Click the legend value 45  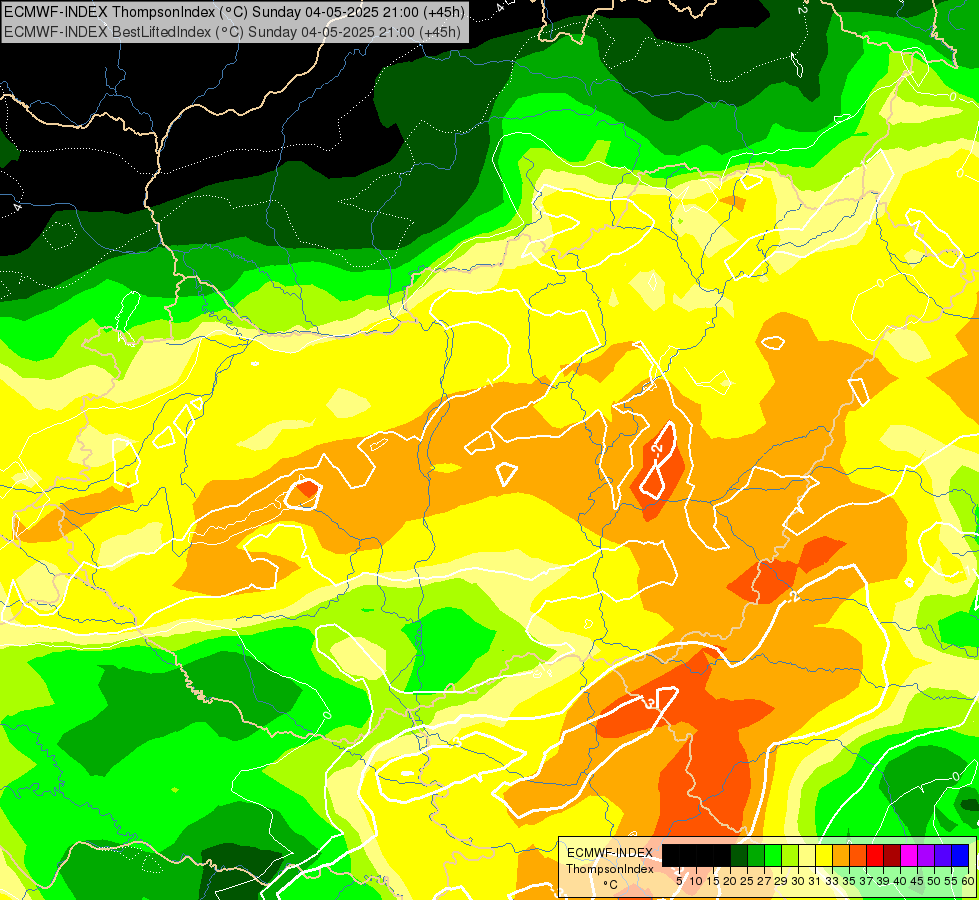pos(917,881)
